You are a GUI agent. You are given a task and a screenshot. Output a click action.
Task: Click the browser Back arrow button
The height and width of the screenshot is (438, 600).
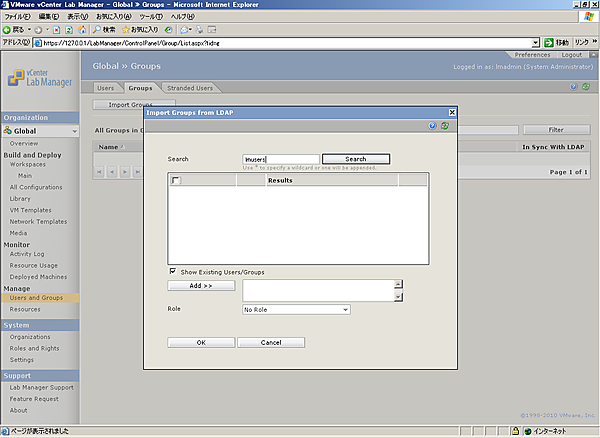click(x=9, y=30)
